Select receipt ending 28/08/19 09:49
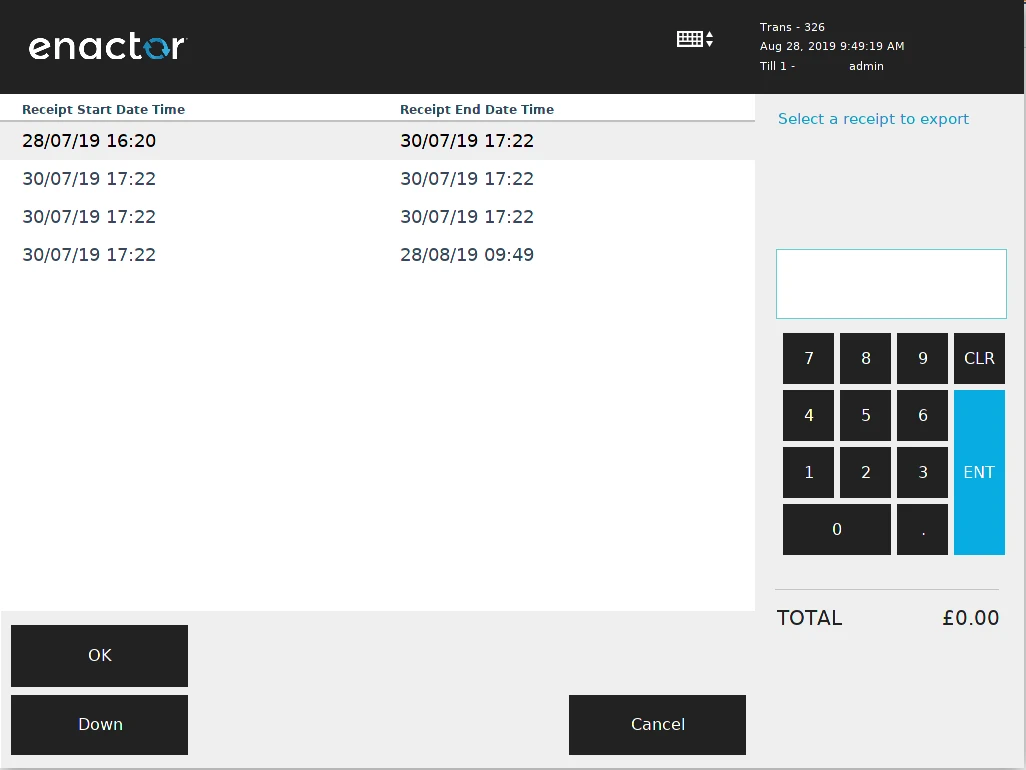 pyautogui.click(x=467, y=255)
